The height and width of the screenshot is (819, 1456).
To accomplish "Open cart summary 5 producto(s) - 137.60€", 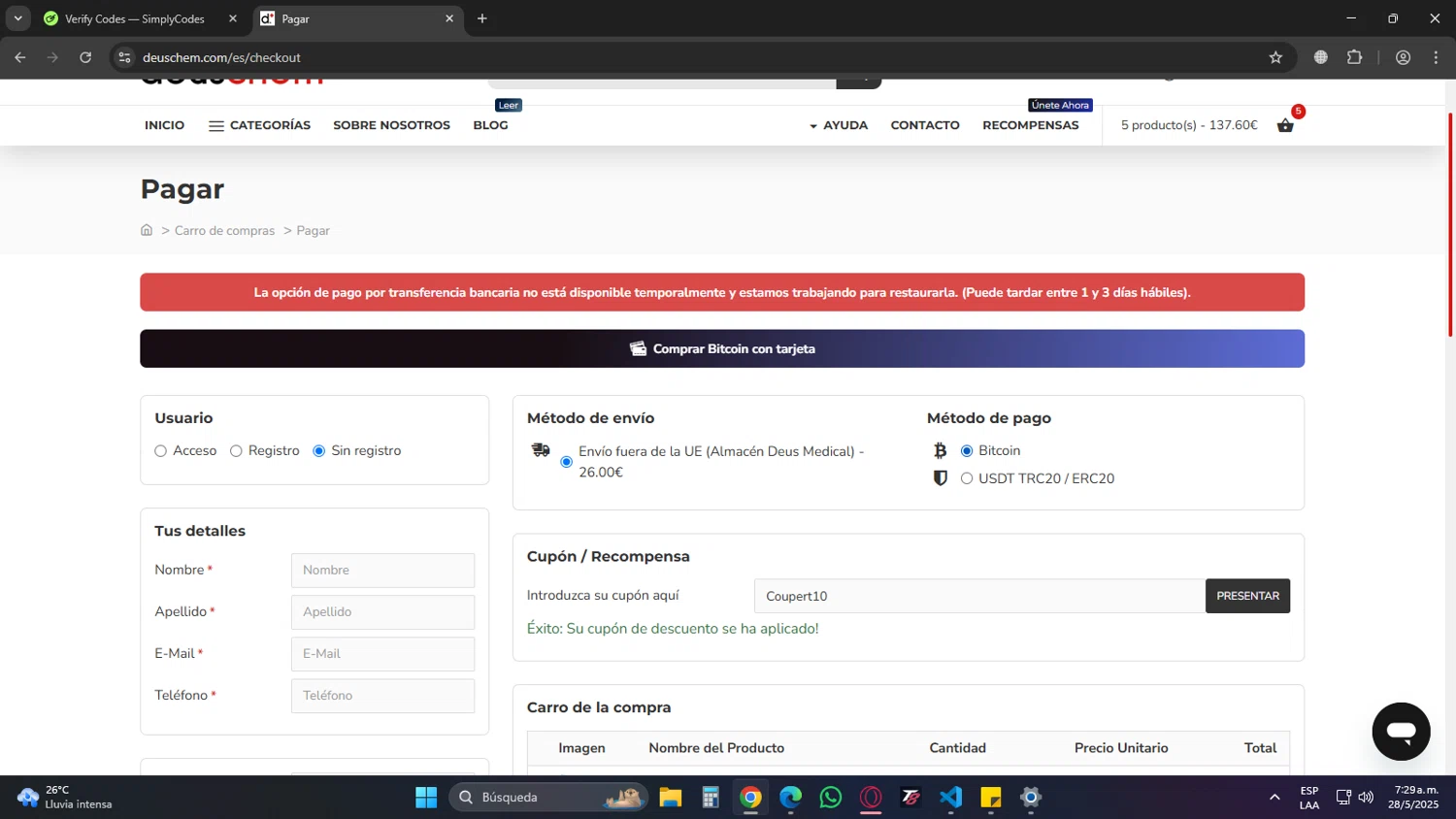I will pyautogui.click(x=1189, y=125).
